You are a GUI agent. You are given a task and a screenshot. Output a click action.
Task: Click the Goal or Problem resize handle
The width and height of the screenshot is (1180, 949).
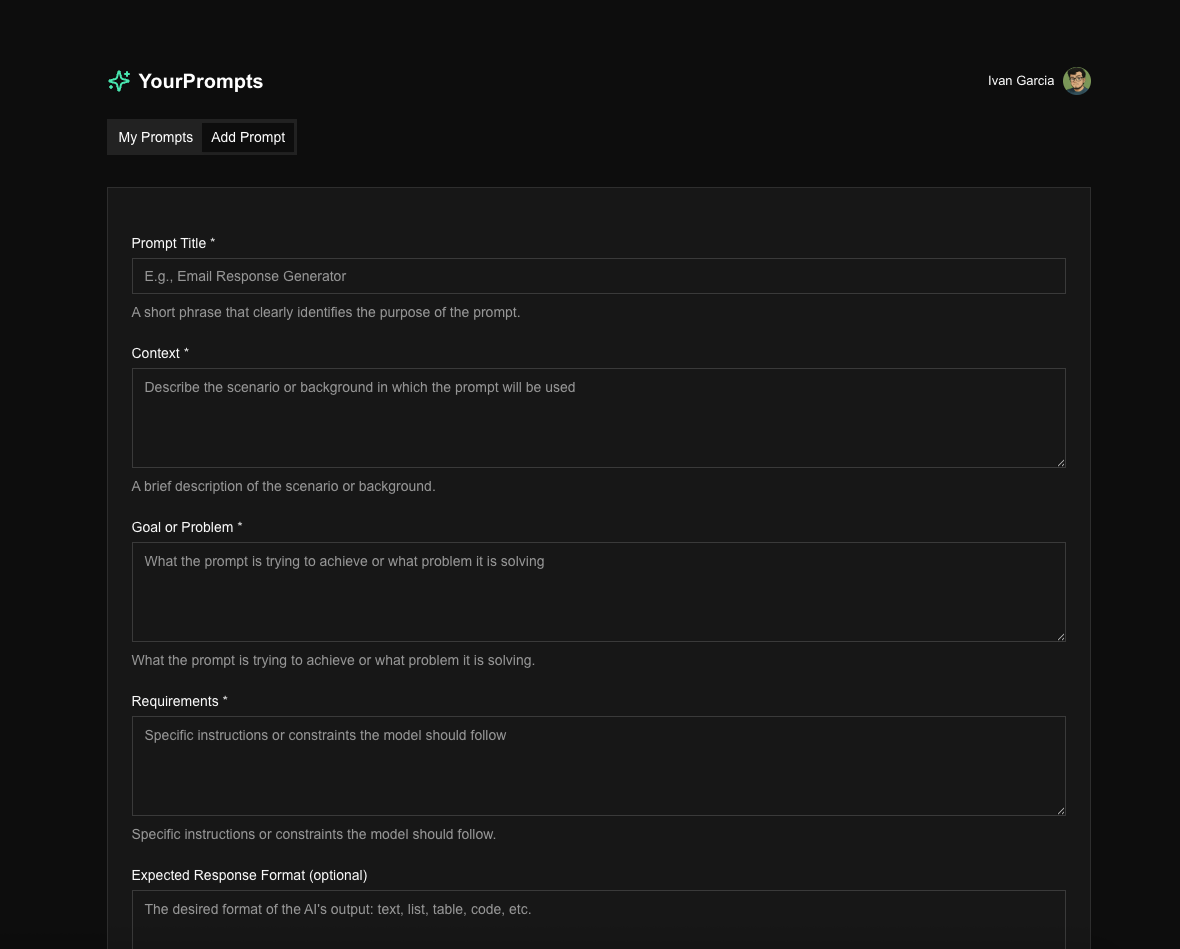1061,635
